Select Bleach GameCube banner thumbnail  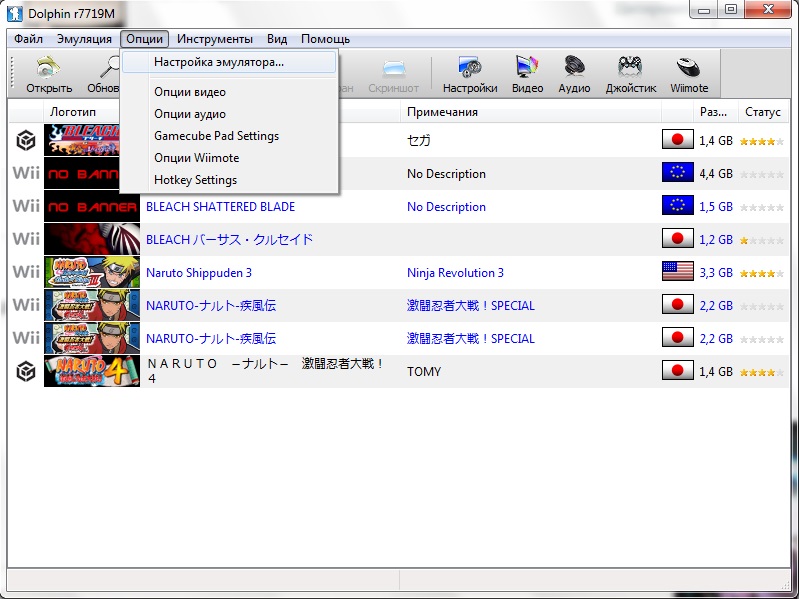[x=82, y=140]
